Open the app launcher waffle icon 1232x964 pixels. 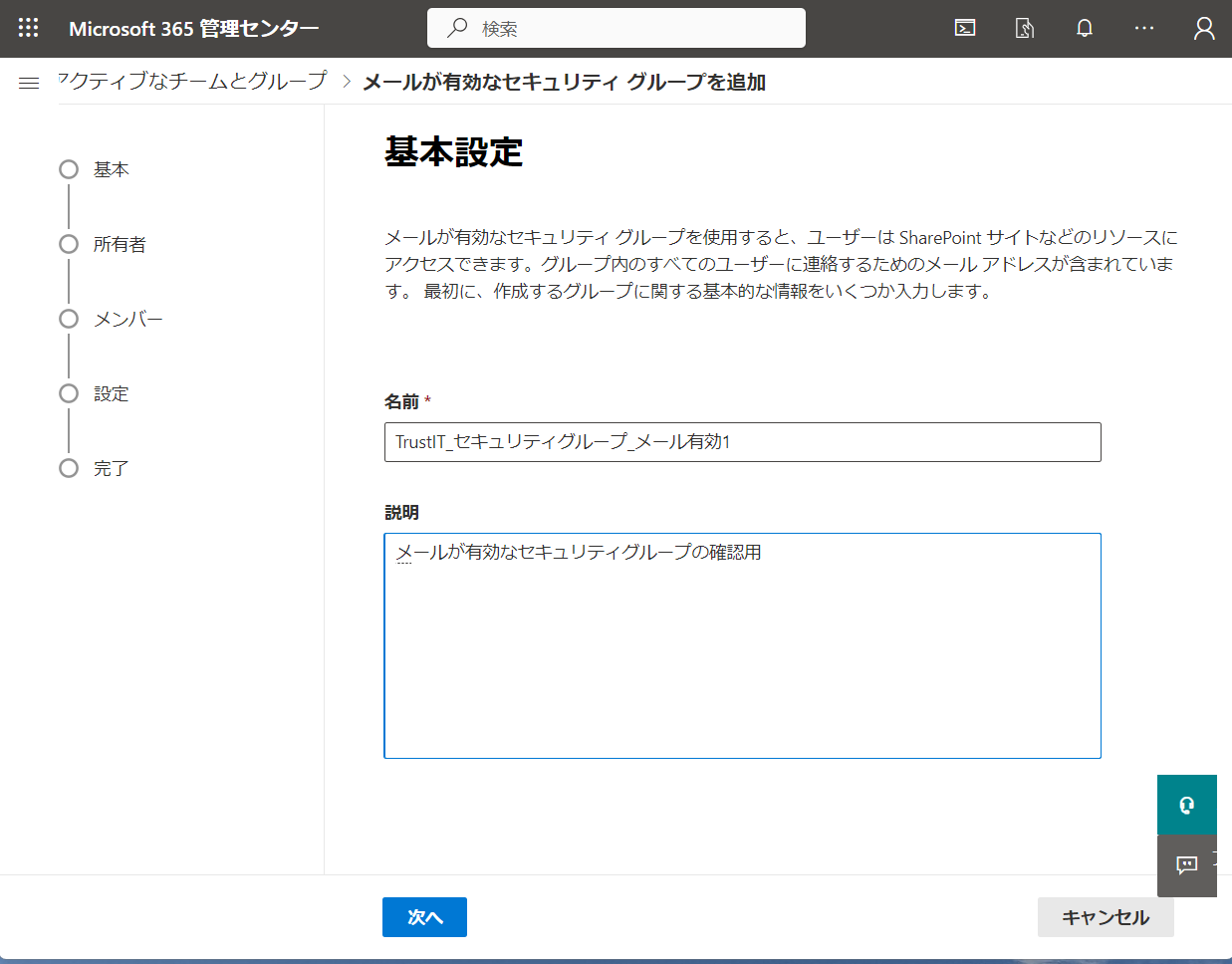(x=29, y=28)
